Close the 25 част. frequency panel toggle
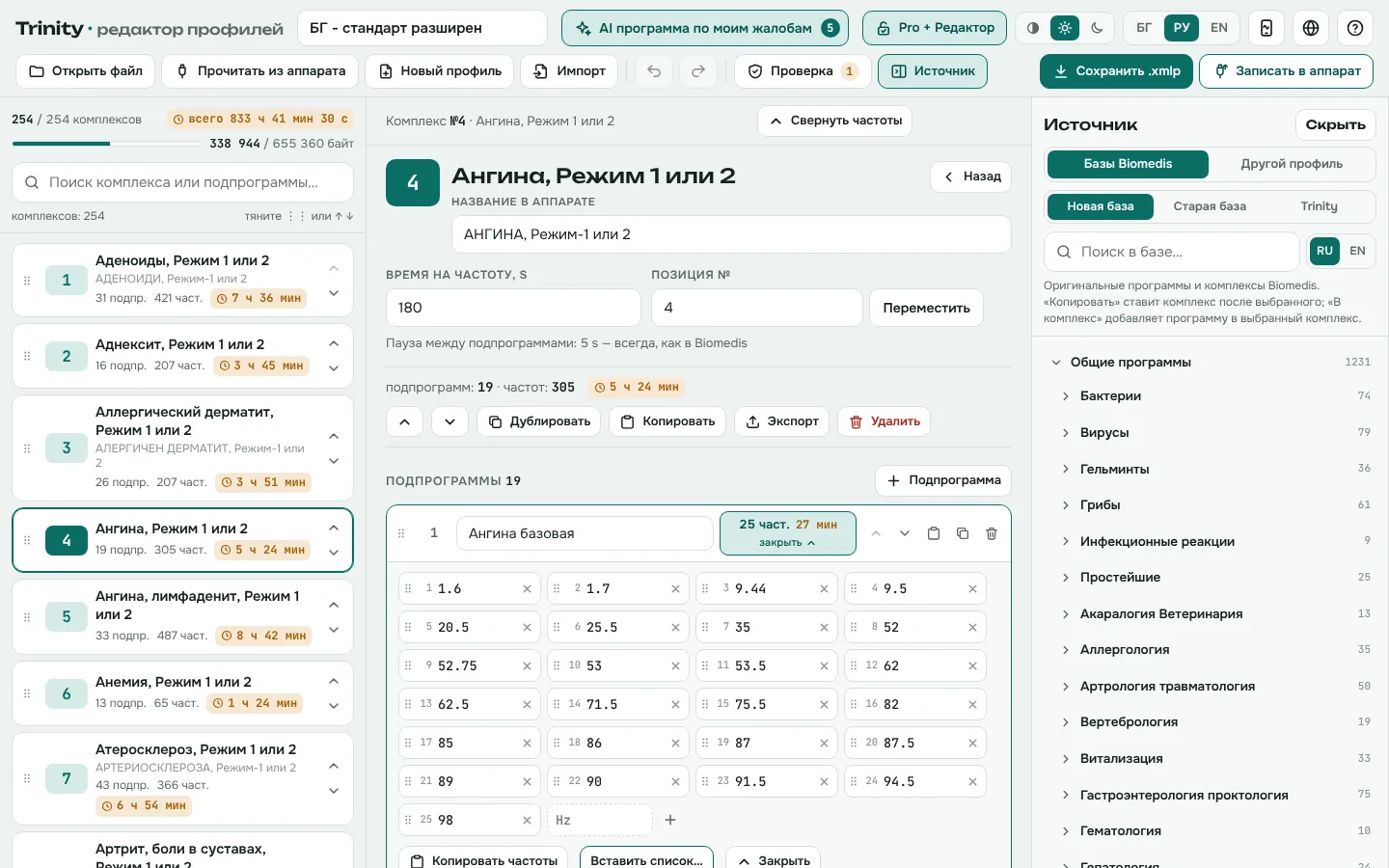This screenshot has width=1389, height=868. click(788, 533)
